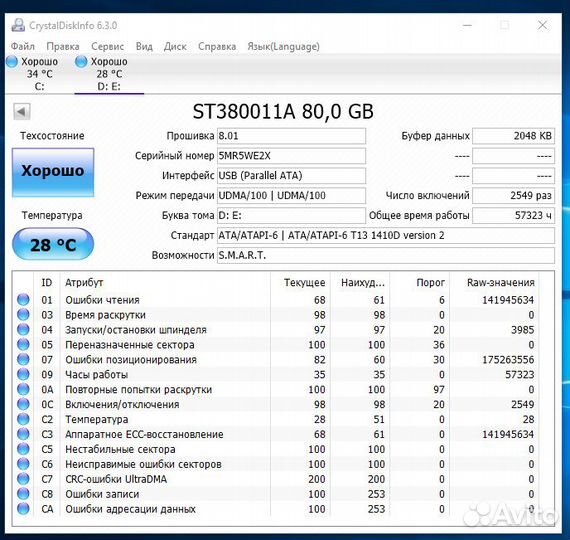
Task: Open the Сервис menu
Action: (107, 47)
